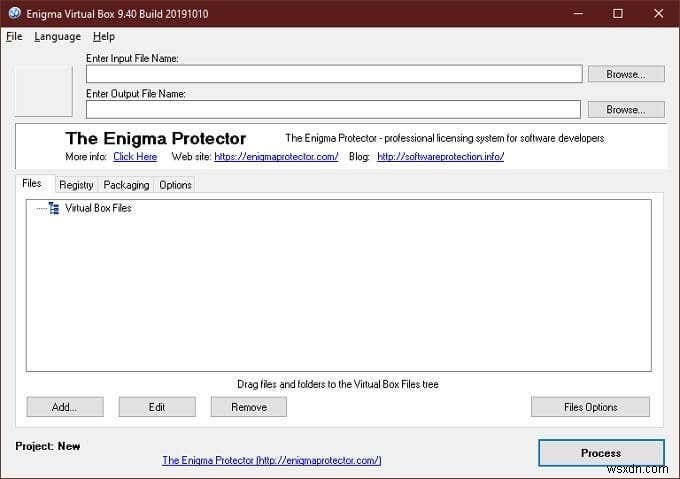680x479 pixels.
Task: Switch to the Options tab
Action: 175,185
